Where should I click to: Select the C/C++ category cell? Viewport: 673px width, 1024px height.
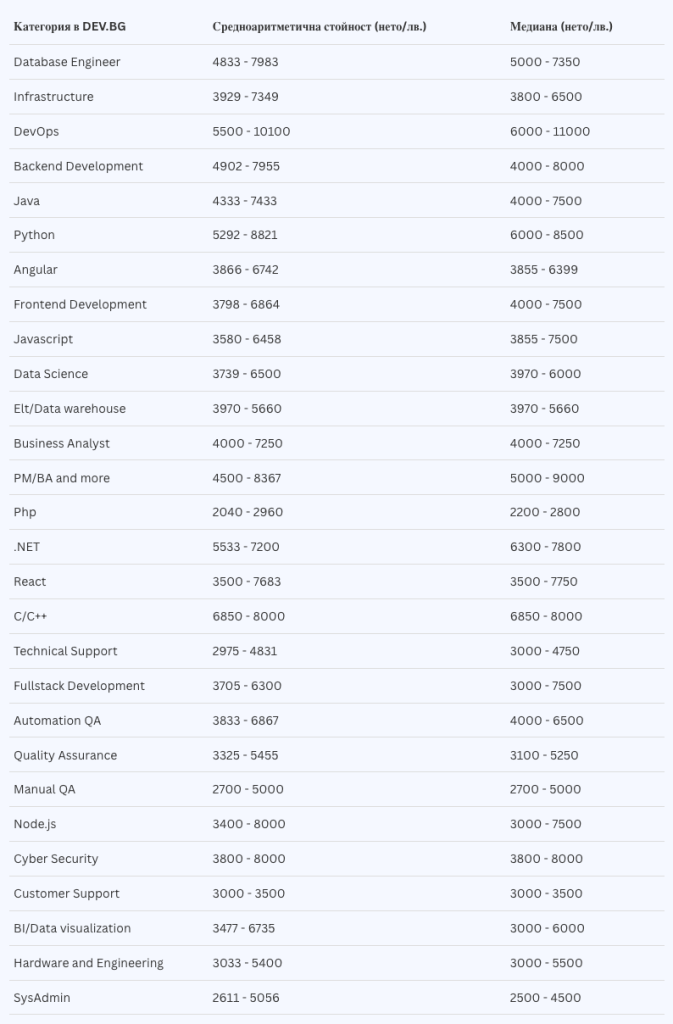[30, 616]
